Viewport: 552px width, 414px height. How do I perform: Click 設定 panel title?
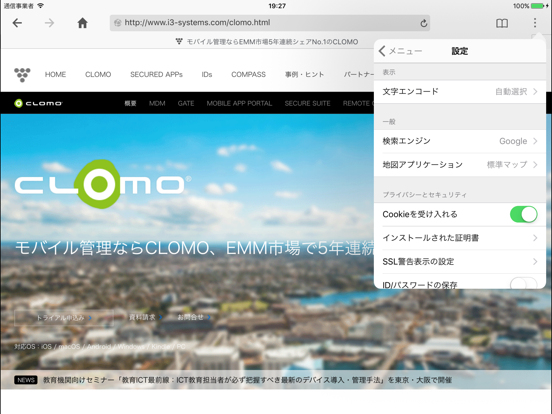pos(460,51)
